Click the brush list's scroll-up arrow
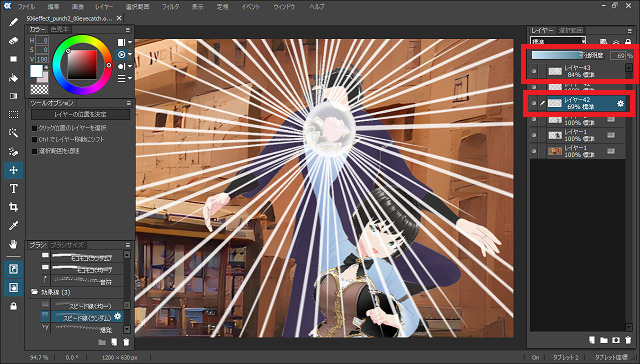The image size is (640, 364). click(x=127, y=254)
